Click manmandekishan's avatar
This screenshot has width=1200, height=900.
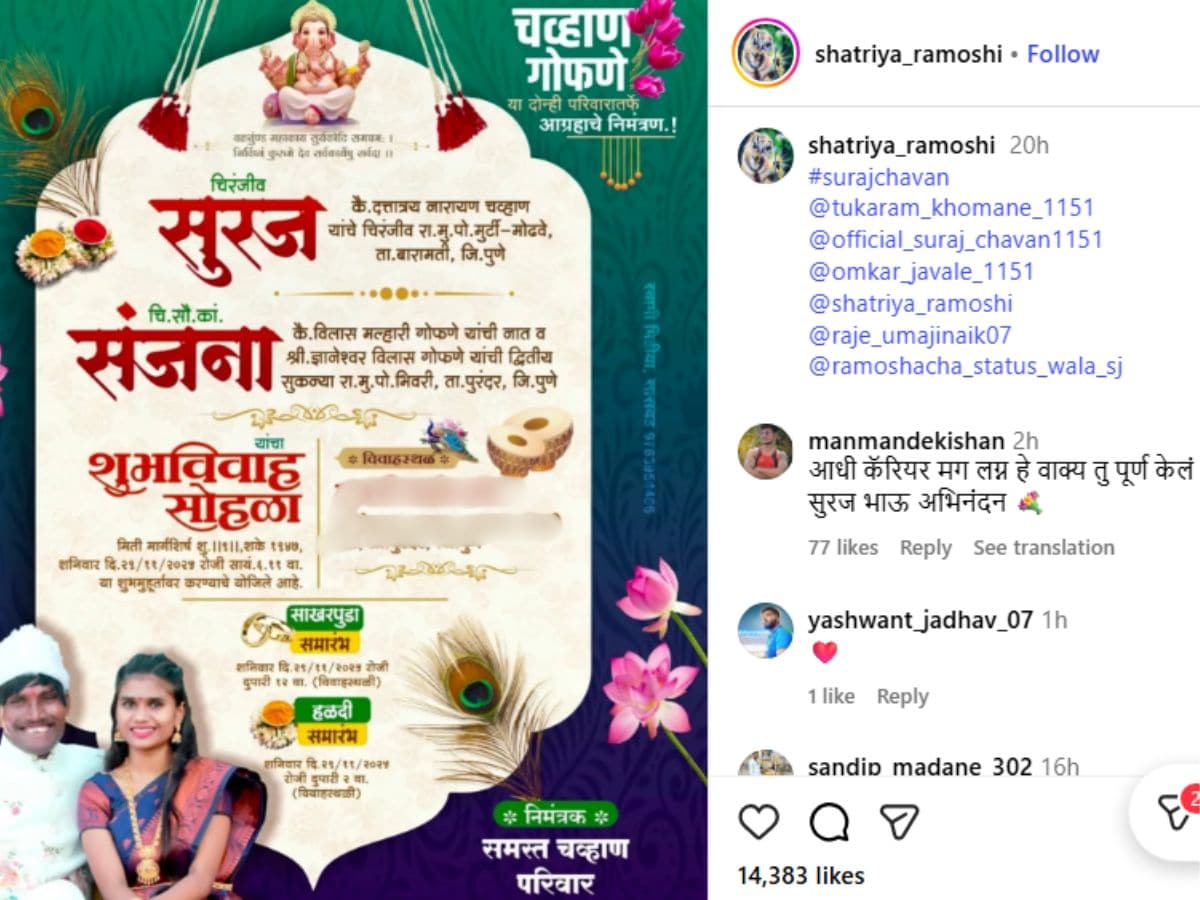[765, 452]
